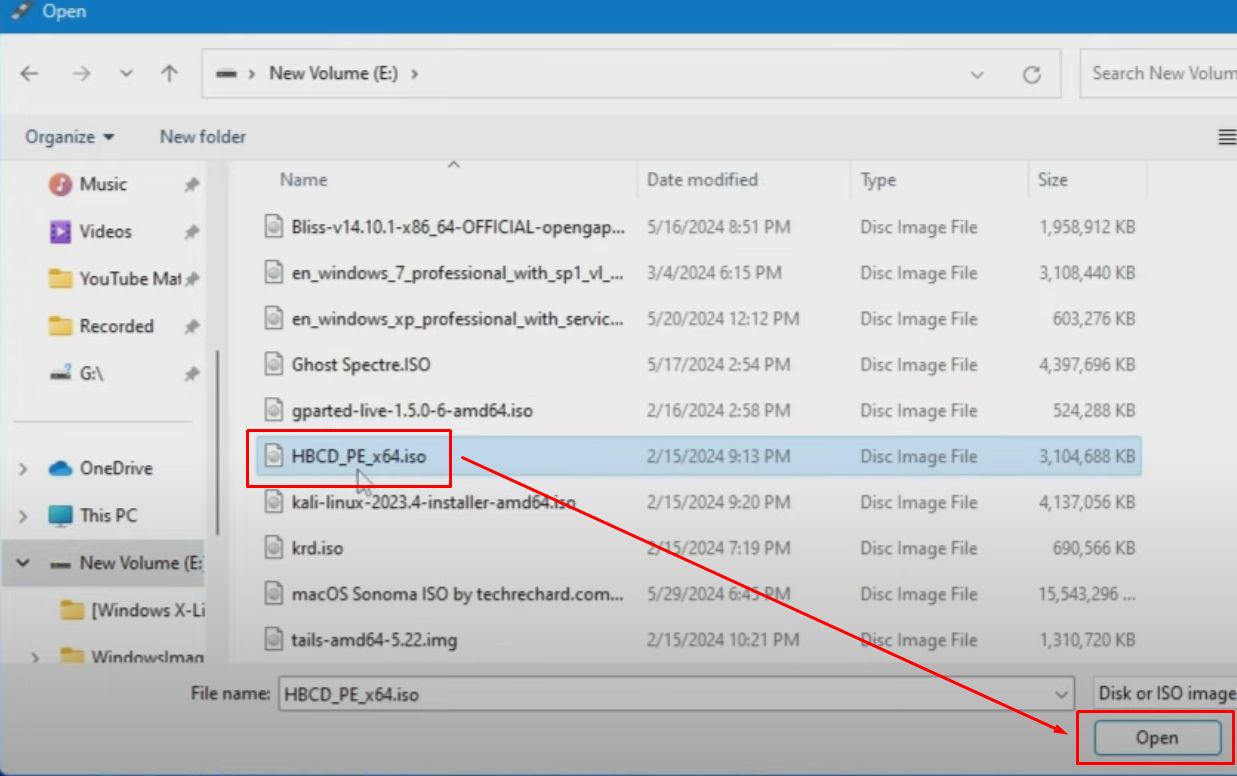Click the disc image icon of Ghost Spectre.ISO

point(274,364)
